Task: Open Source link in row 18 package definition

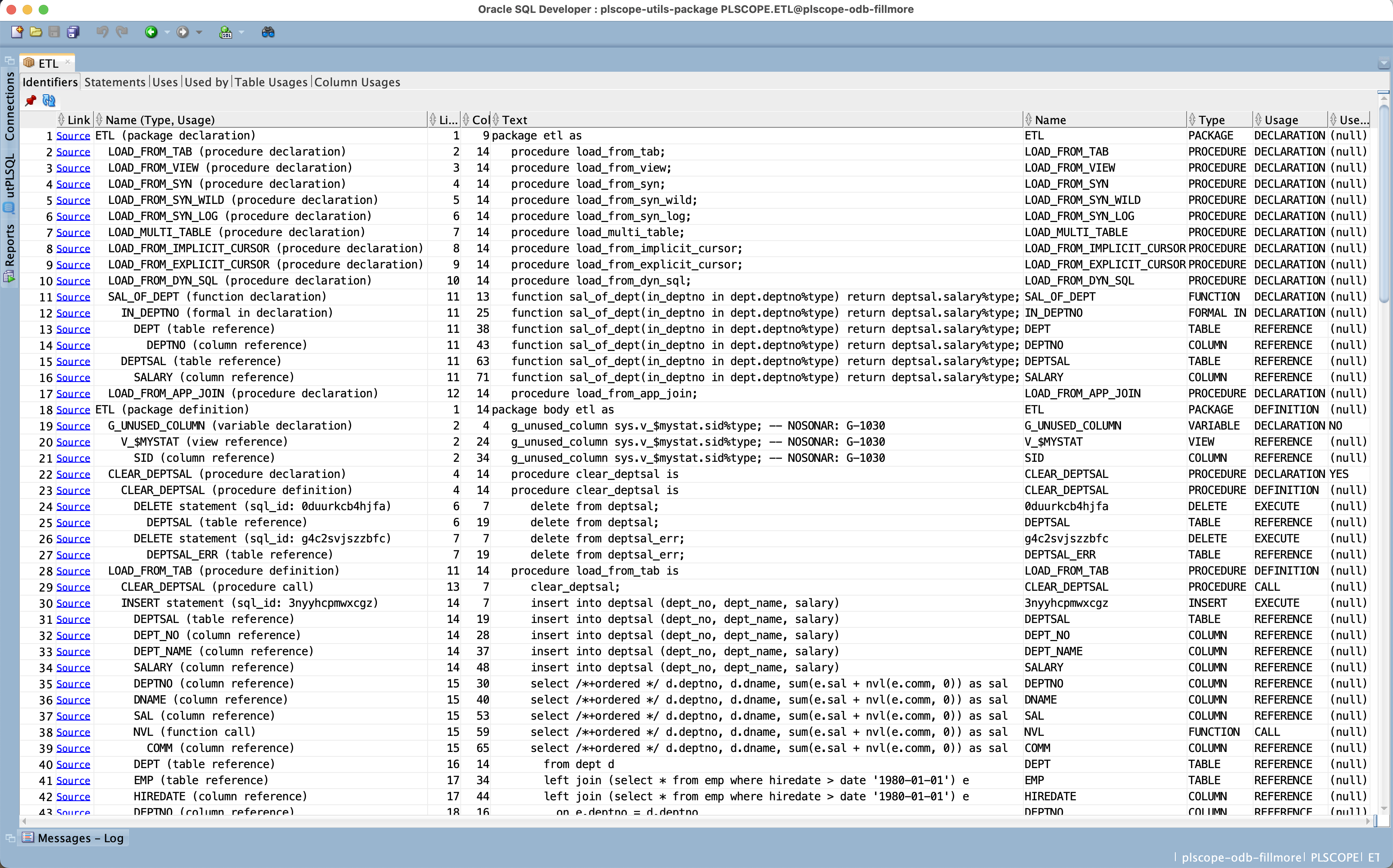Action: tap(73, 410)
